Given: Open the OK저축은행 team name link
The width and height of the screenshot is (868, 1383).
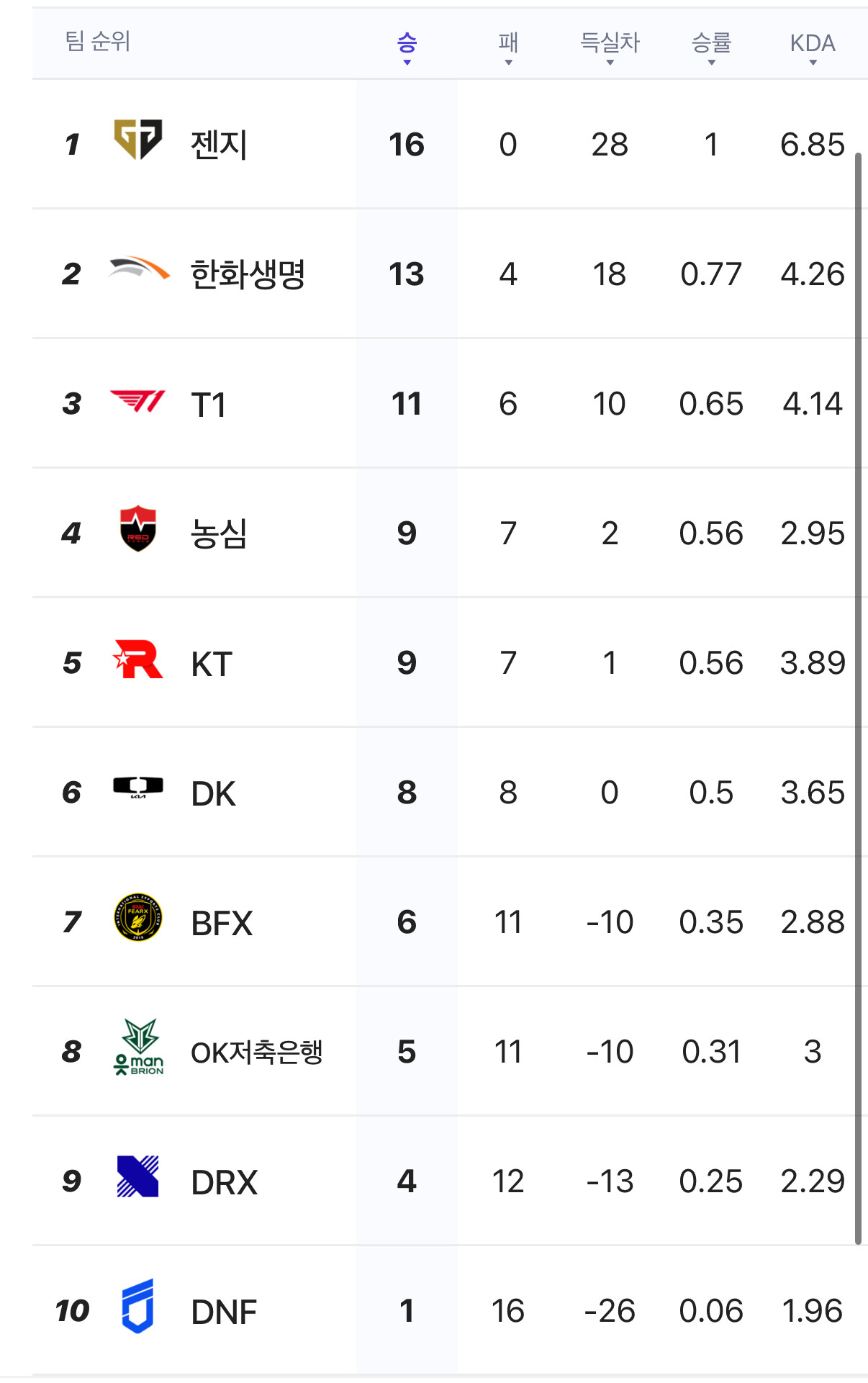Looking at the screenshot, I should (x=256, y=1052).
